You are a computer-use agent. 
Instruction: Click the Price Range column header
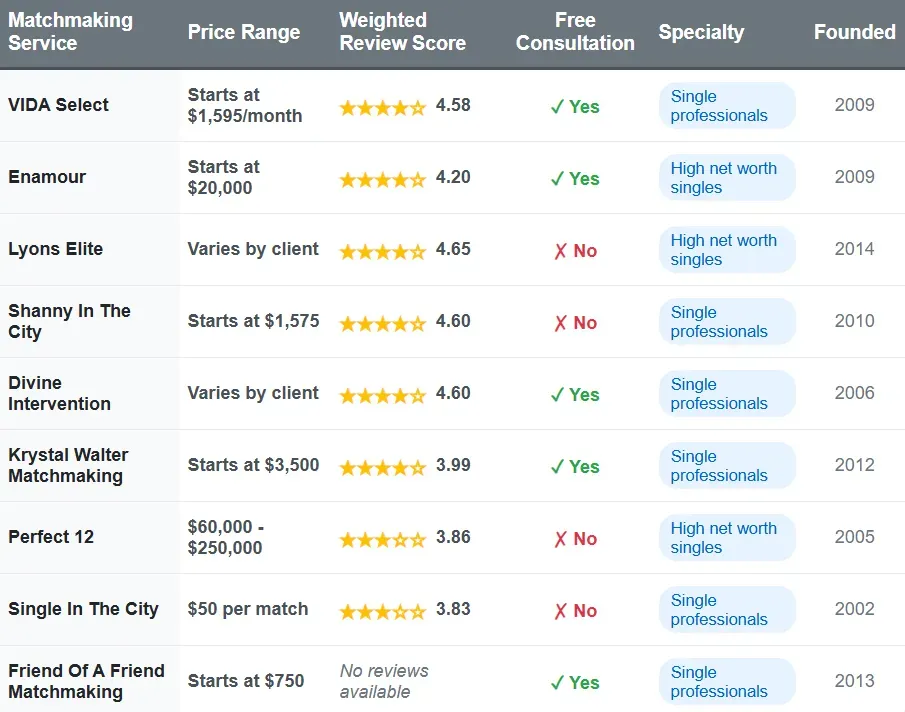(243, 32)
